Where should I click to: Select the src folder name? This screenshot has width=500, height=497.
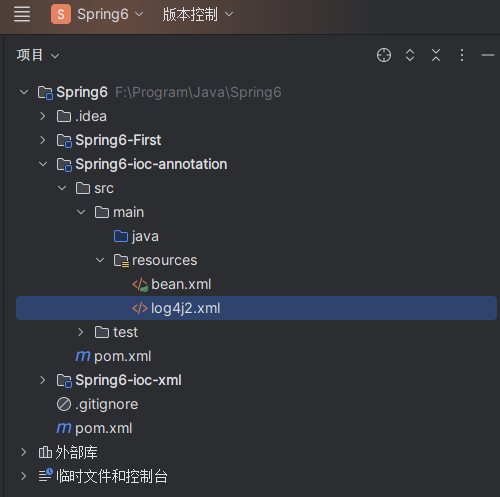104,188
